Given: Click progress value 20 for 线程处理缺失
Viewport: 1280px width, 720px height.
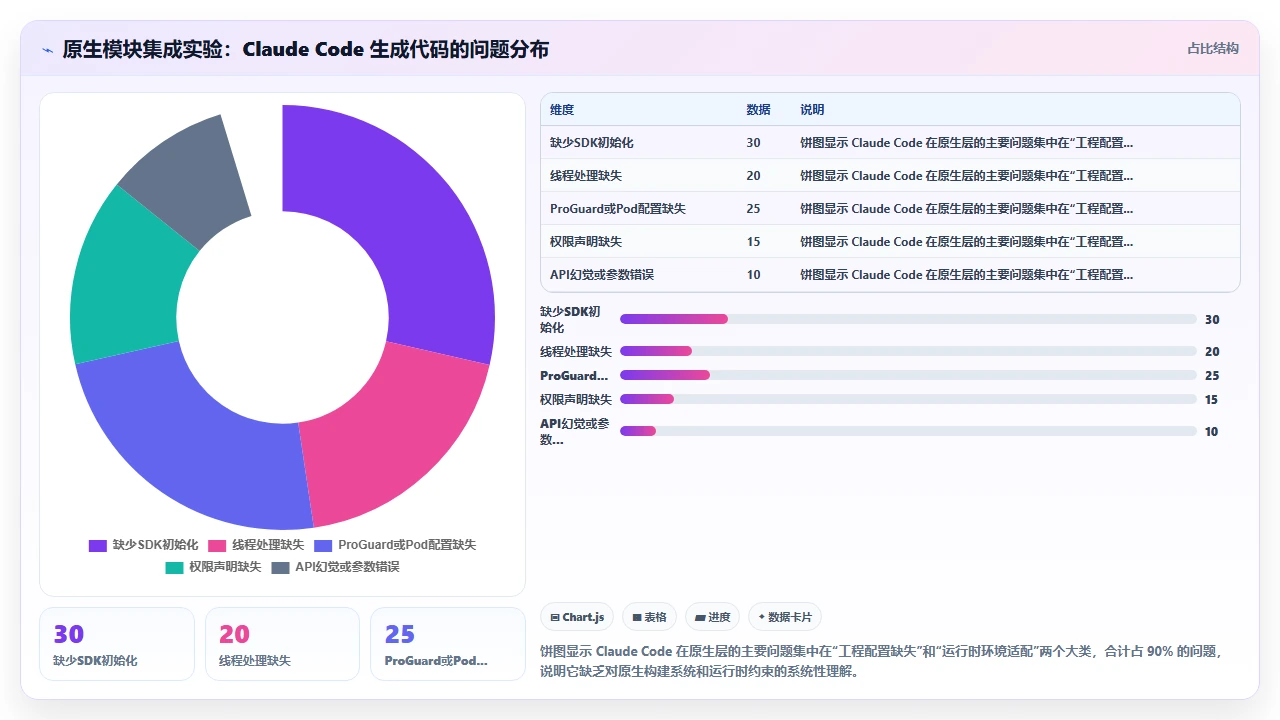Looking at the screenshot, I should [1212, 351].
